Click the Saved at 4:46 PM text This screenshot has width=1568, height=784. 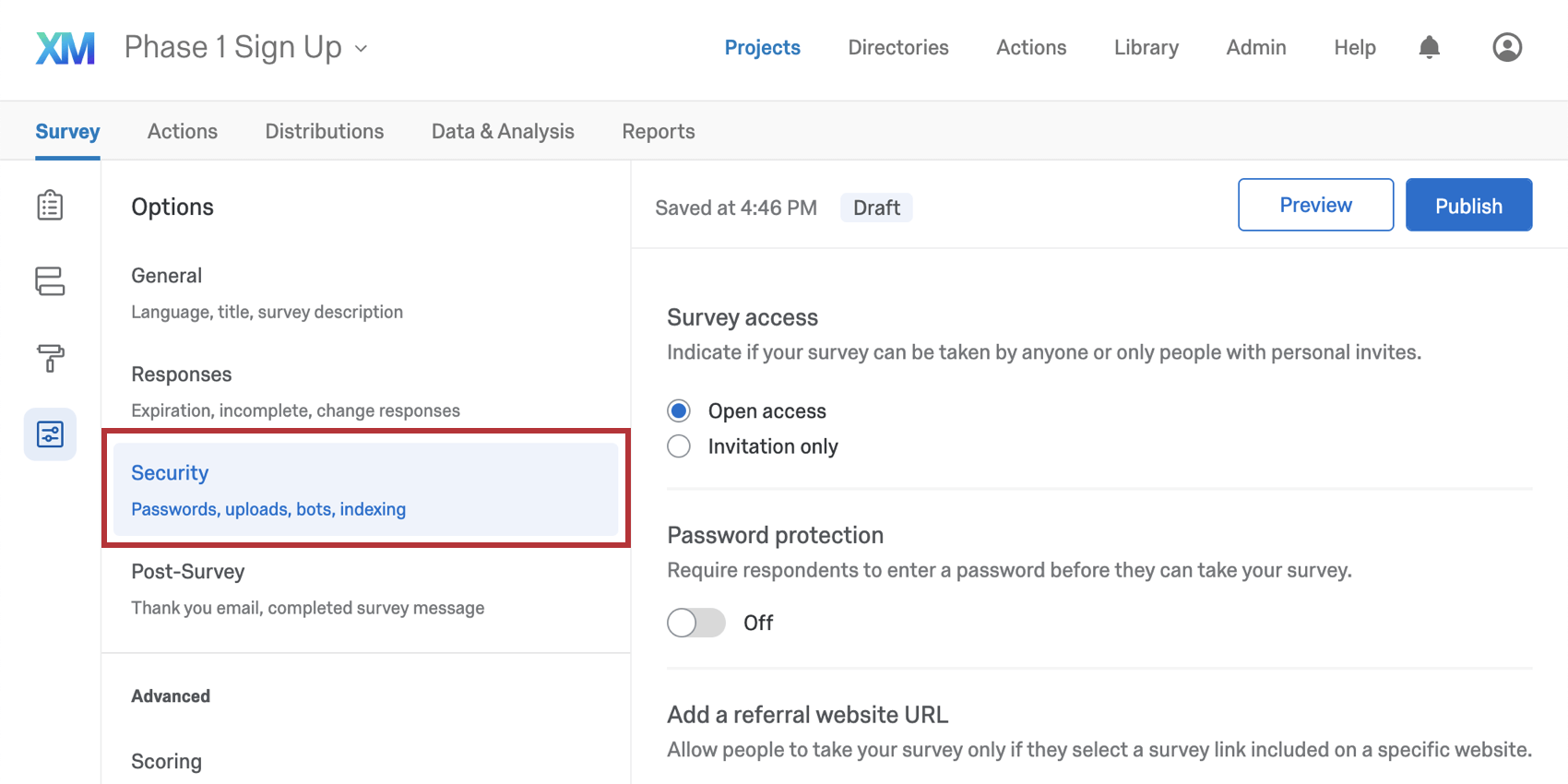click(x=736, y=208)
